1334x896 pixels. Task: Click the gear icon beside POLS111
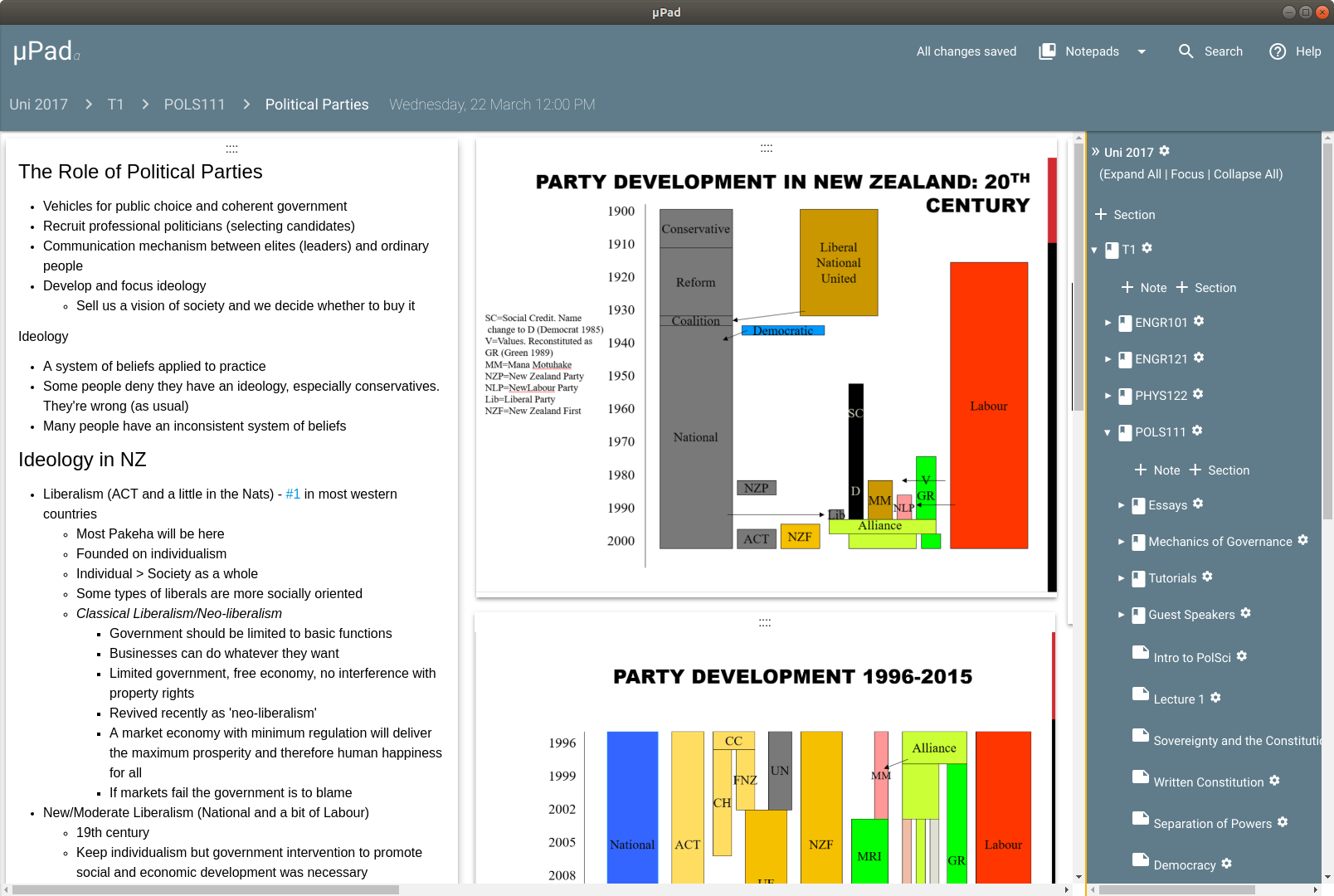(1197, 431)
